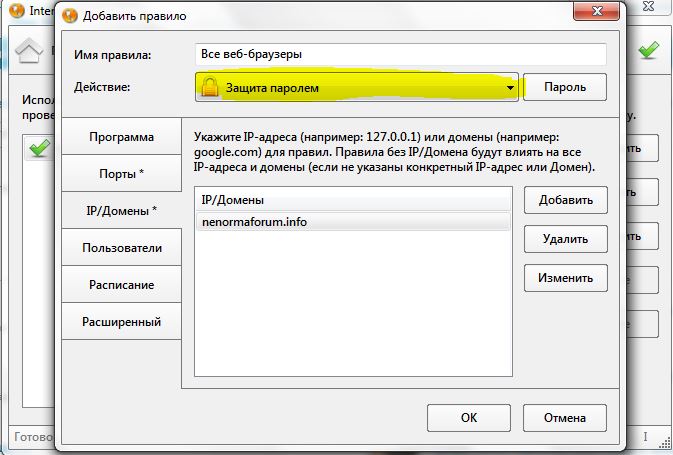Image resolution: width=673 pixels, height=455 pixels.
Task: Select the IP/Домены tab
Action: click(x=121, y=211)
